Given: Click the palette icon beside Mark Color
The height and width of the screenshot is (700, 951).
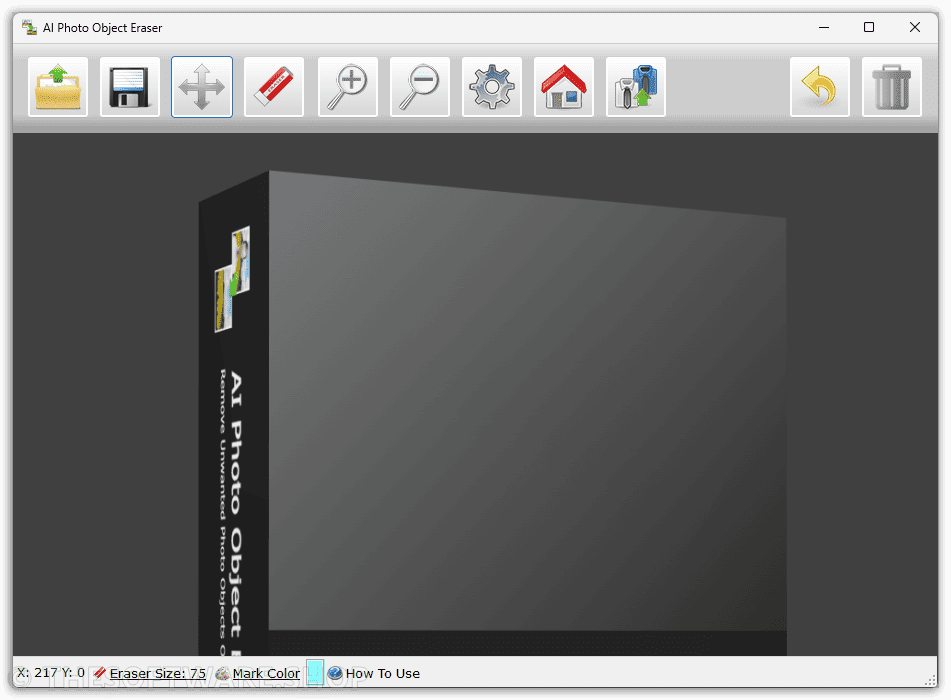Looking at the screenshot, I should (x=223, y=673).
